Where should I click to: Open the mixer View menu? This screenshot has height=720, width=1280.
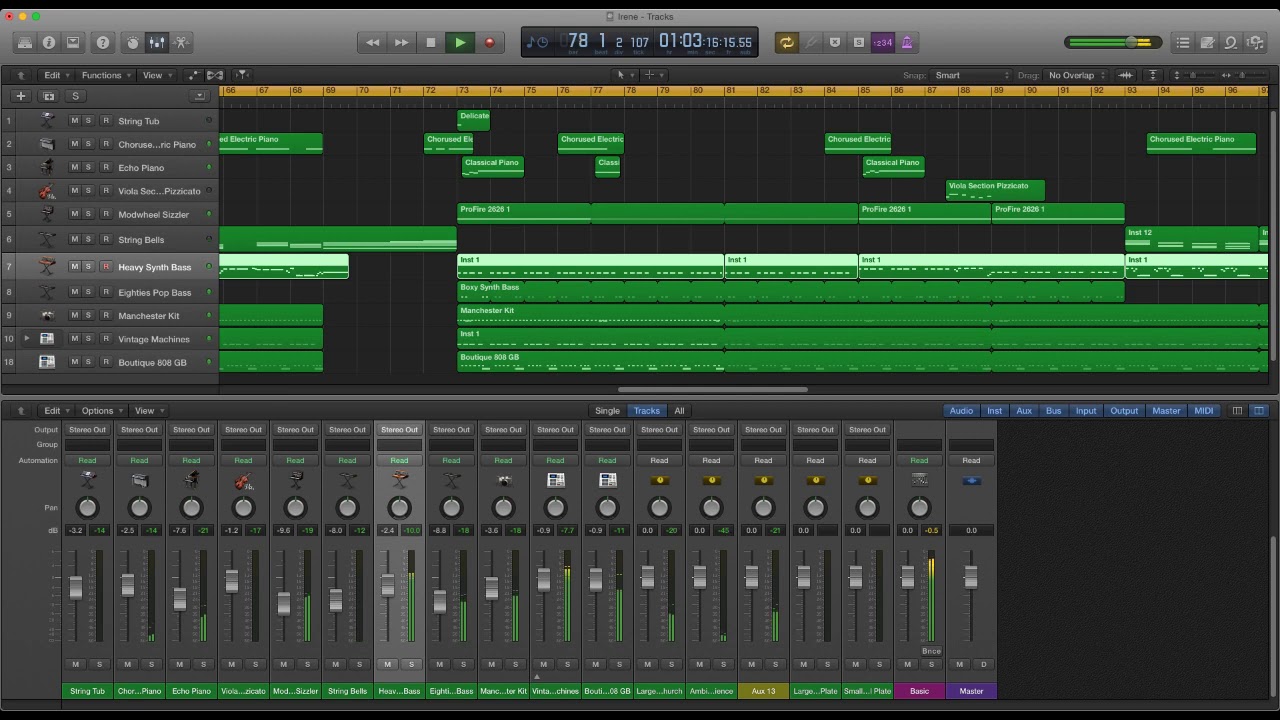(x=148, y=411)
